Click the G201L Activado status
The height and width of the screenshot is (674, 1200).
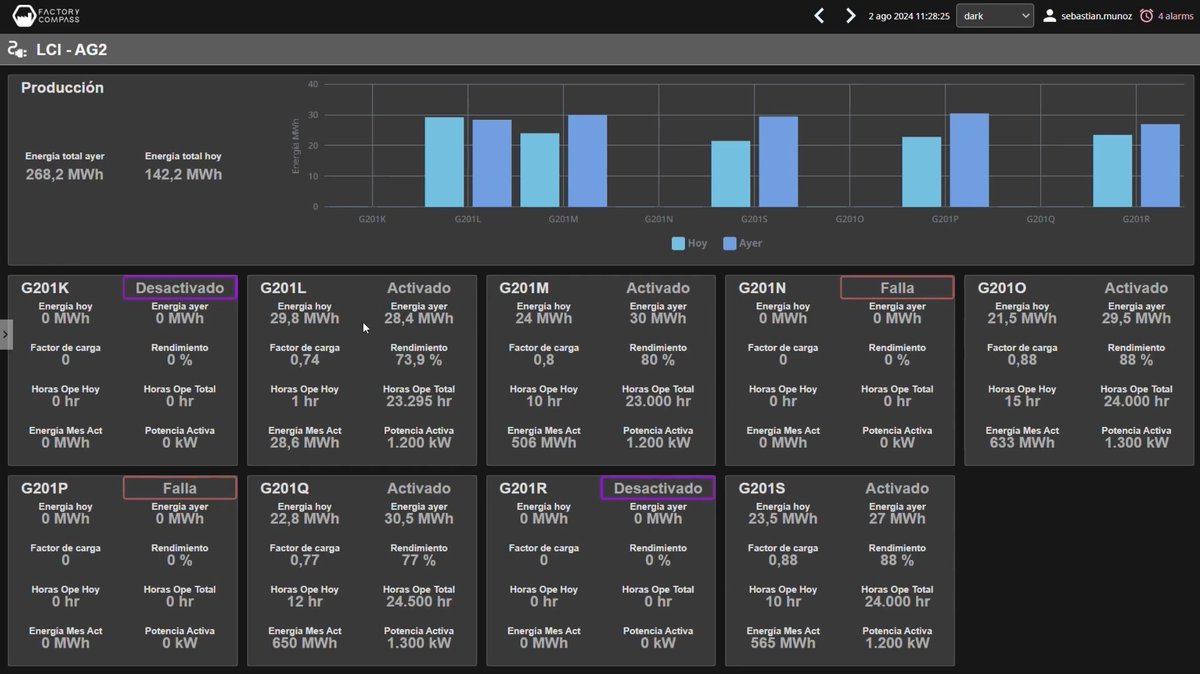(419, 288)
